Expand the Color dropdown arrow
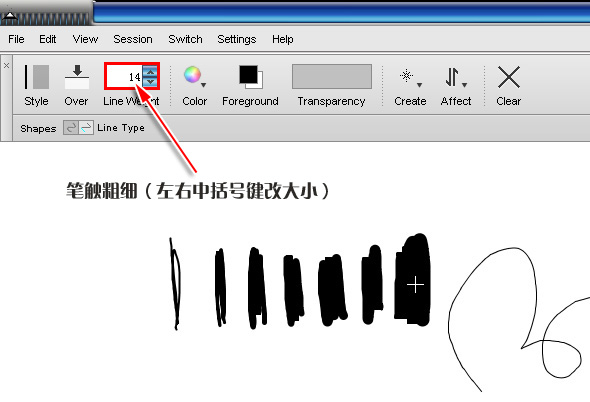The height and width of the screenshot is (402, 590). coord(204,85)
